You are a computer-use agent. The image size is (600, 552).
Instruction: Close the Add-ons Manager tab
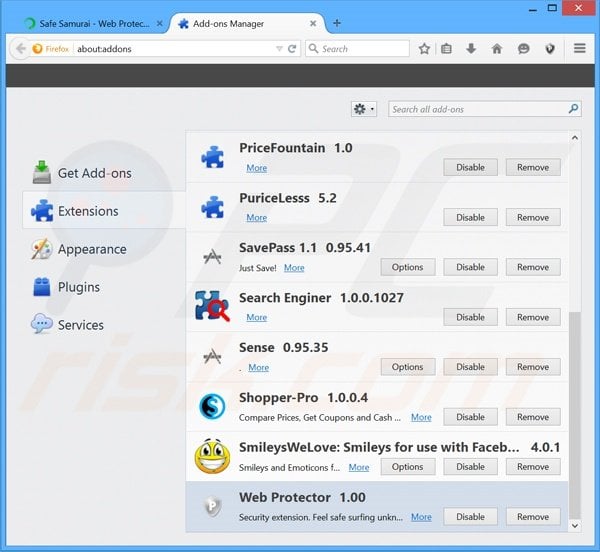(x=313, y=23)
